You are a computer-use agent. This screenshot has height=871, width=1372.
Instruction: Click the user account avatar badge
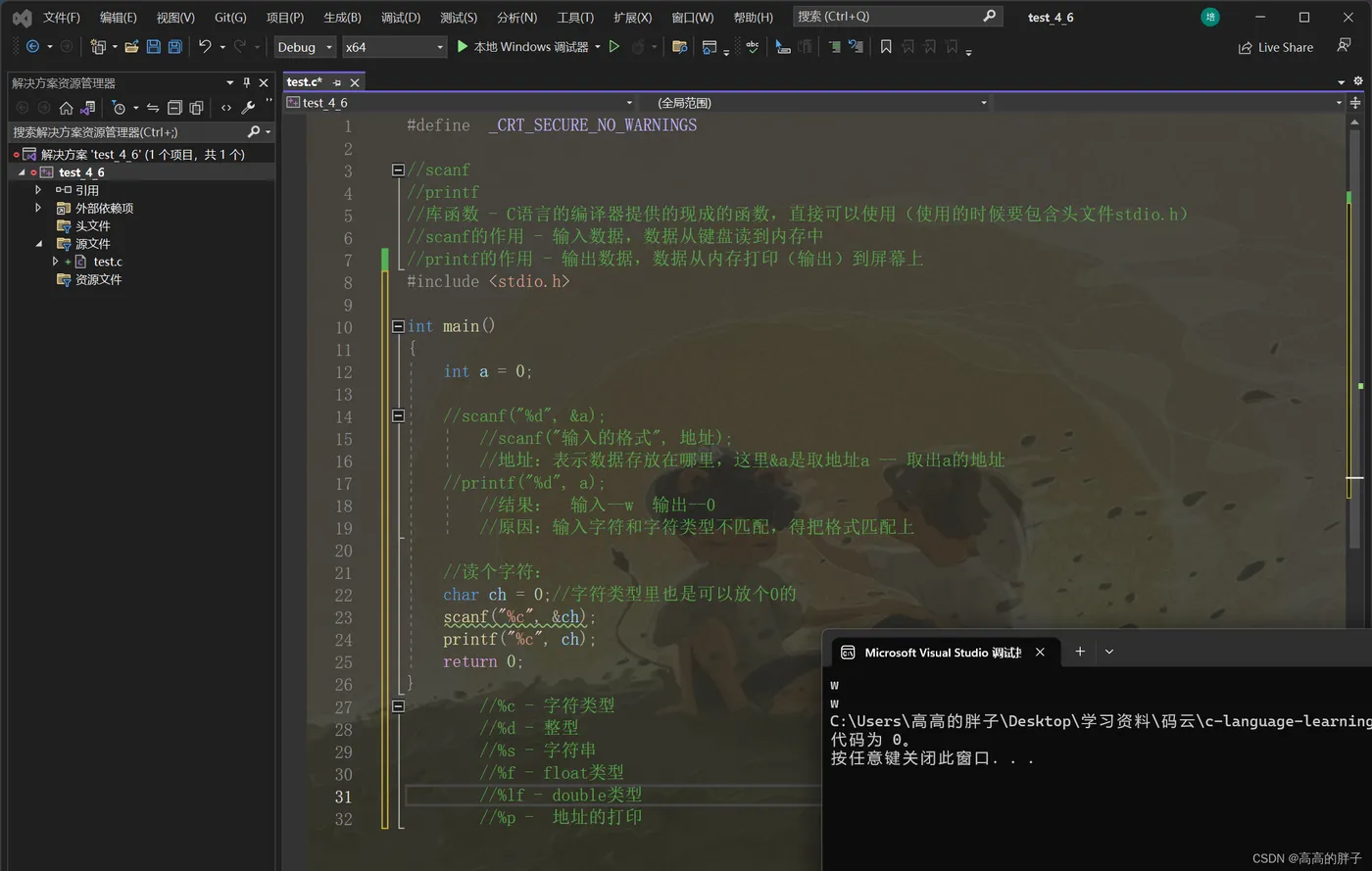coord(1210,17)
